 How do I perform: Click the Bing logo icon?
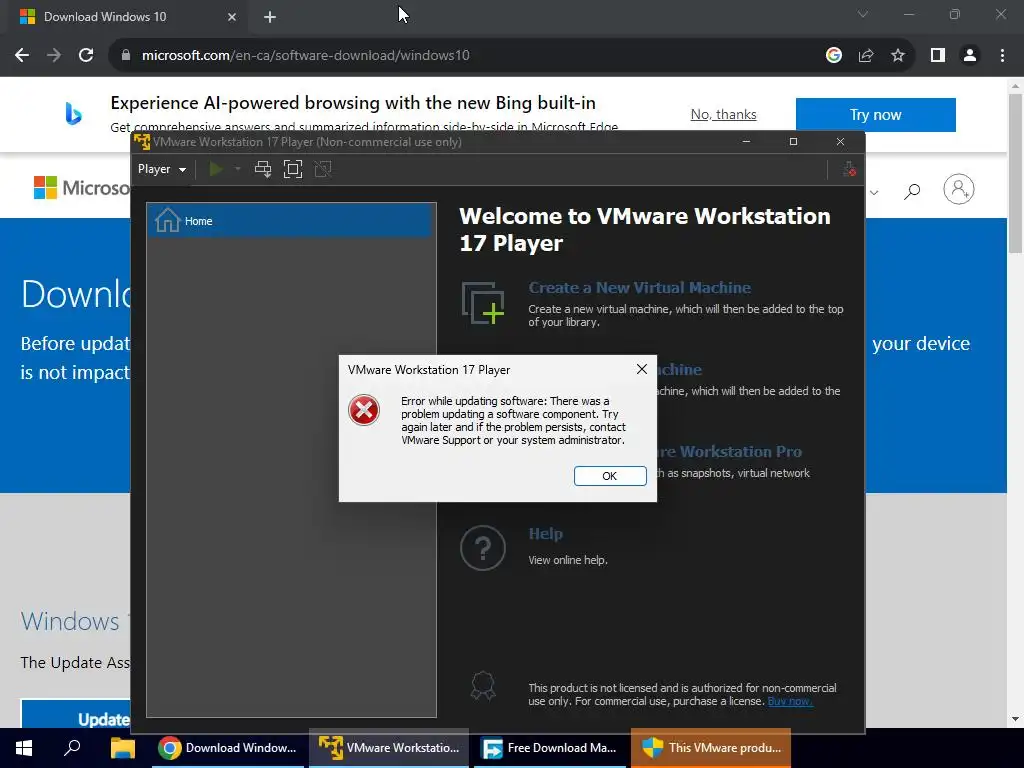(x=73, y=114)
